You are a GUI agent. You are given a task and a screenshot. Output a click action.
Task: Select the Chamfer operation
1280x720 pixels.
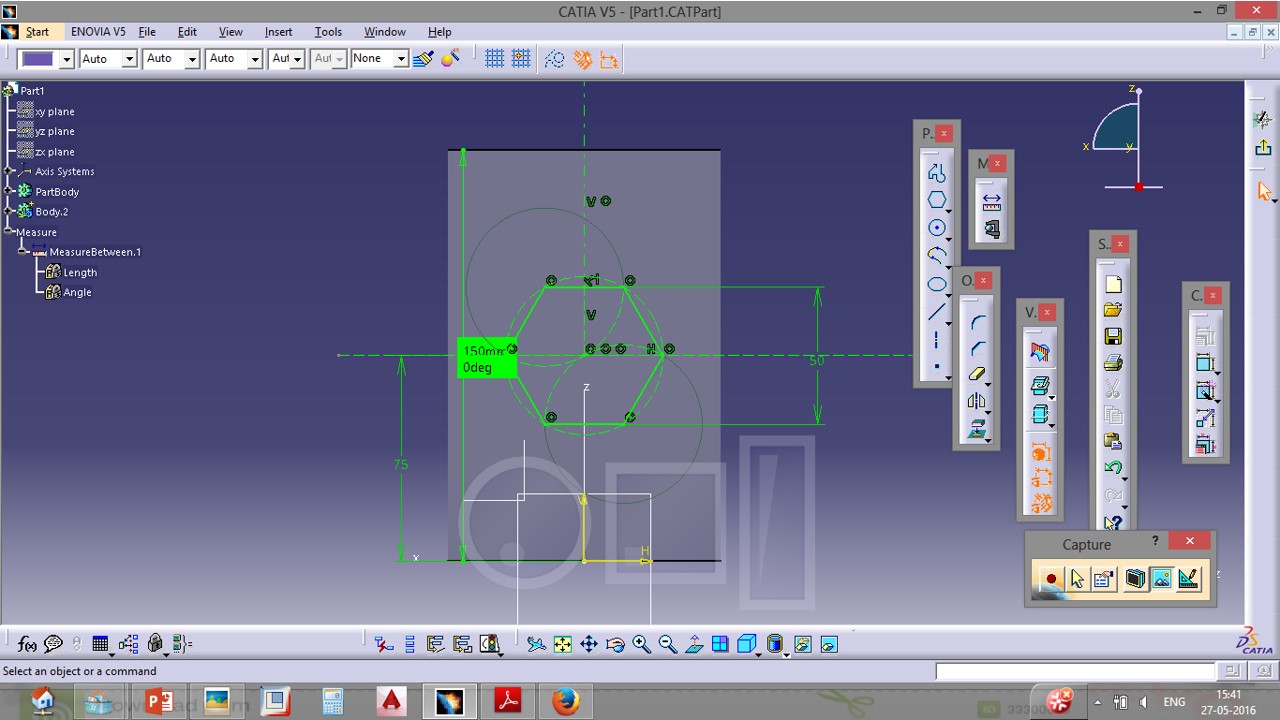point(977,348)
